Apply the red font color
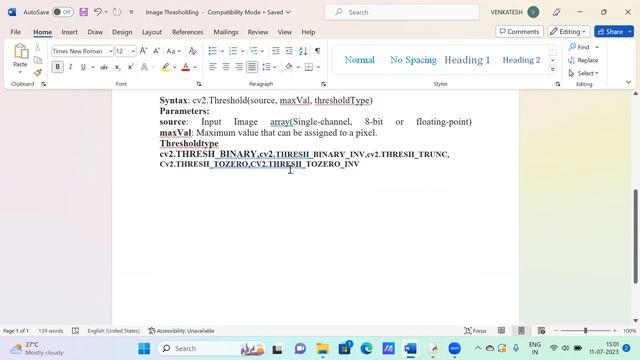 (x=186, y=67)
